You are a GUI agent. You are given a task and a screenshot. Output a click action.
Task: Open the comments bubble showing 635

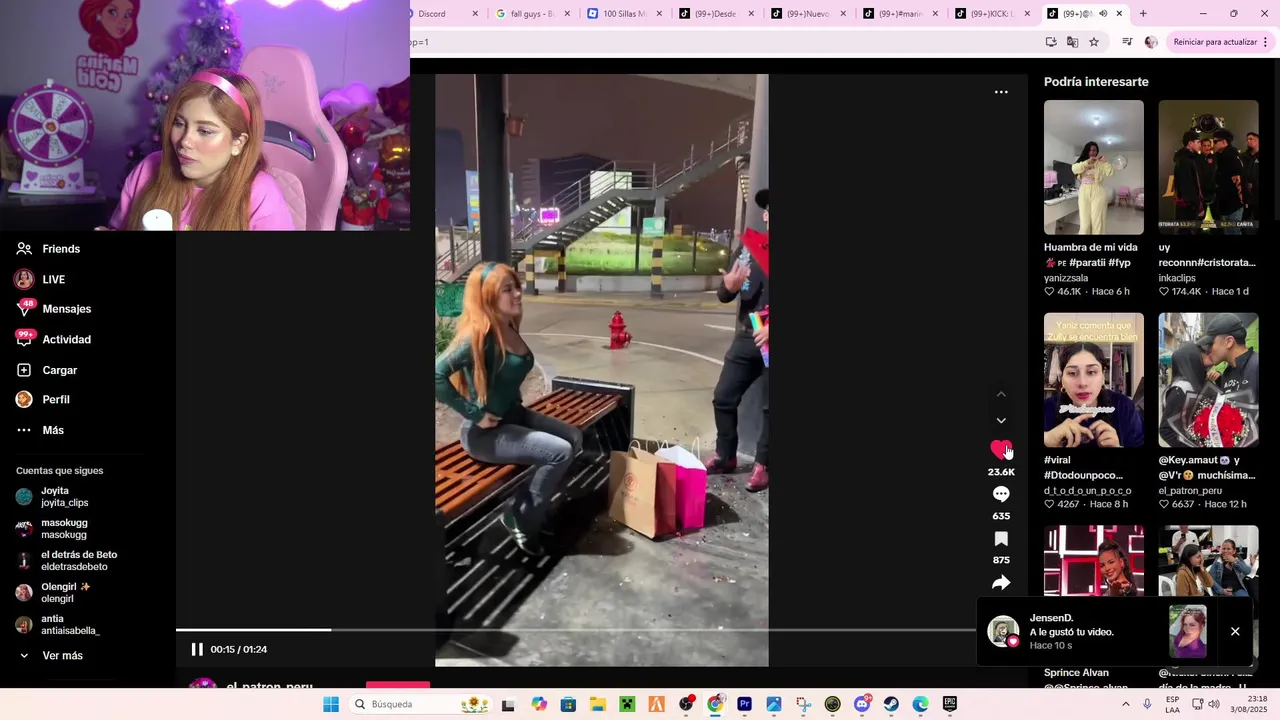pos(1001,494)
